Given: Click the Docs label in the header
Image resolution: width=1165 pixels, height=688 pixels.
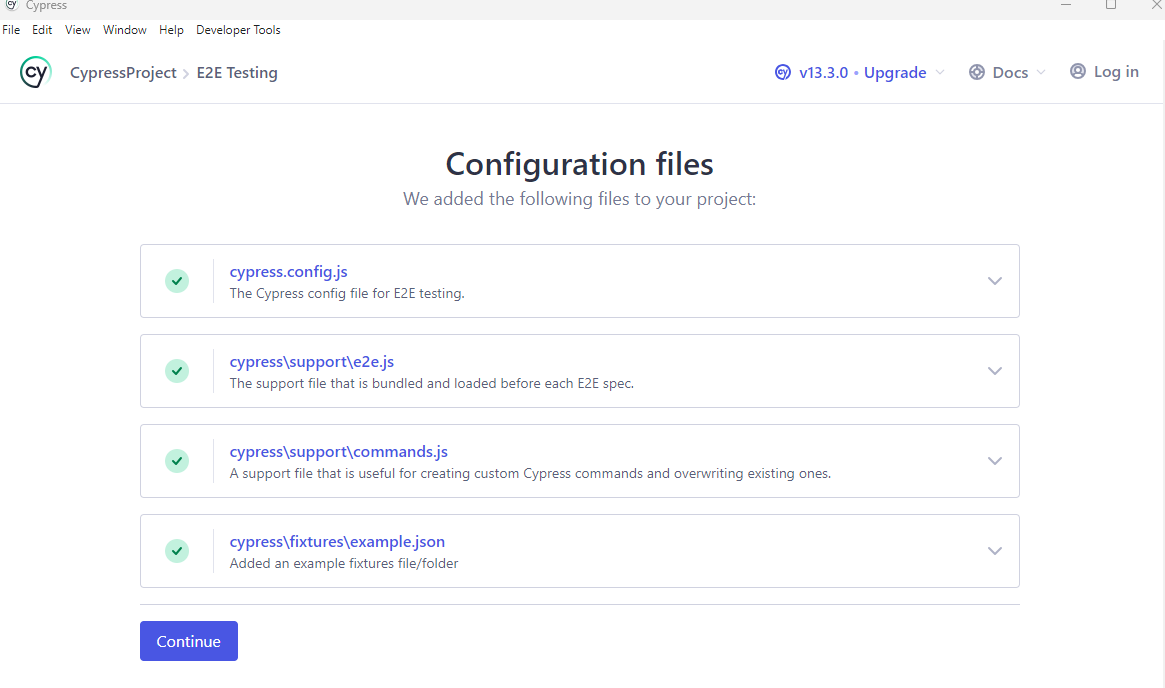Looking at the screenshot, I should point(1010,72).
